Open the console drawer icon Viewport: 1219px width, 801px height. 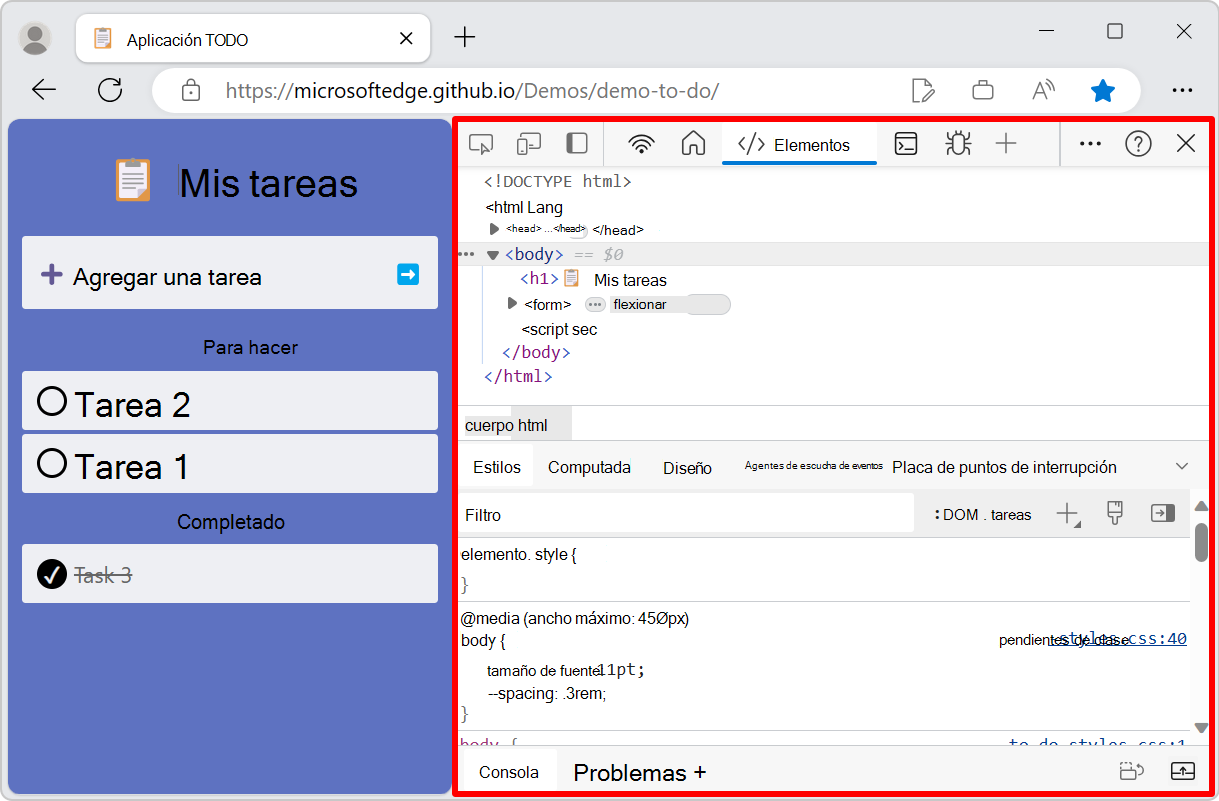point(905,143)
